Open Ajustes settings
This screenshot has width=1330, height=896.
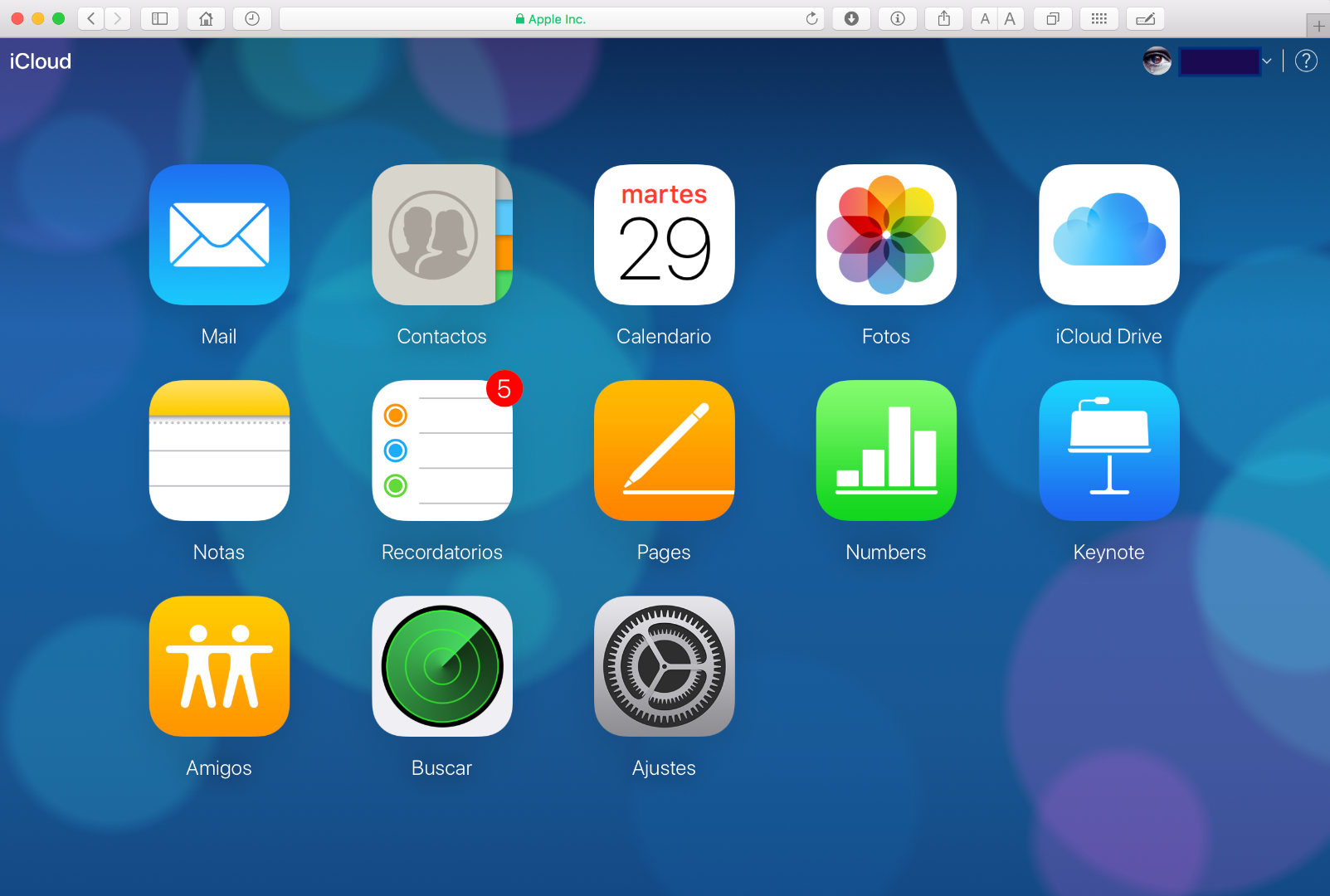[x=664, y=666]
